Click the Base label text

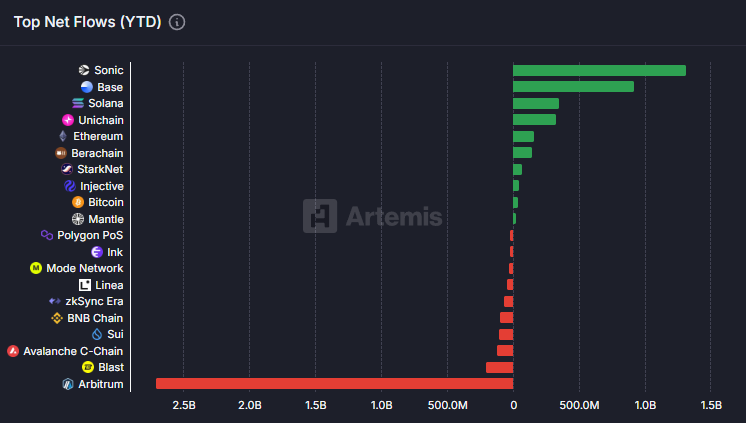click(x=110, y=87)
